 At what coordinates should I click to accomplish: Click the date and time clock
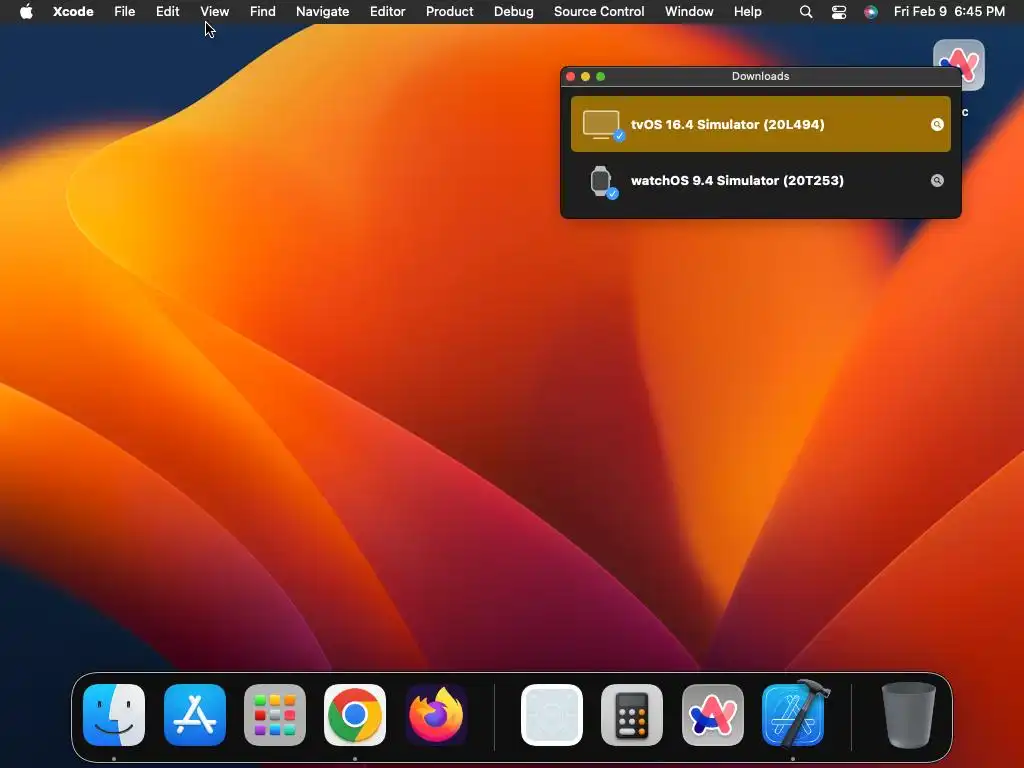[949, 11]
